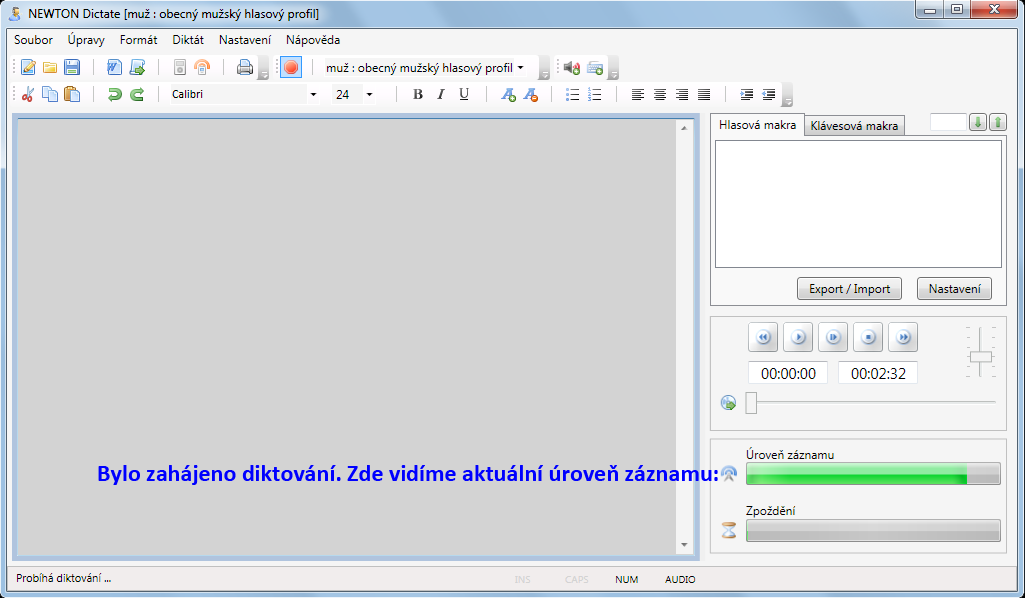
Task: Click the keyboard macro toolbar icon
Action: click(x=595, y=67)
